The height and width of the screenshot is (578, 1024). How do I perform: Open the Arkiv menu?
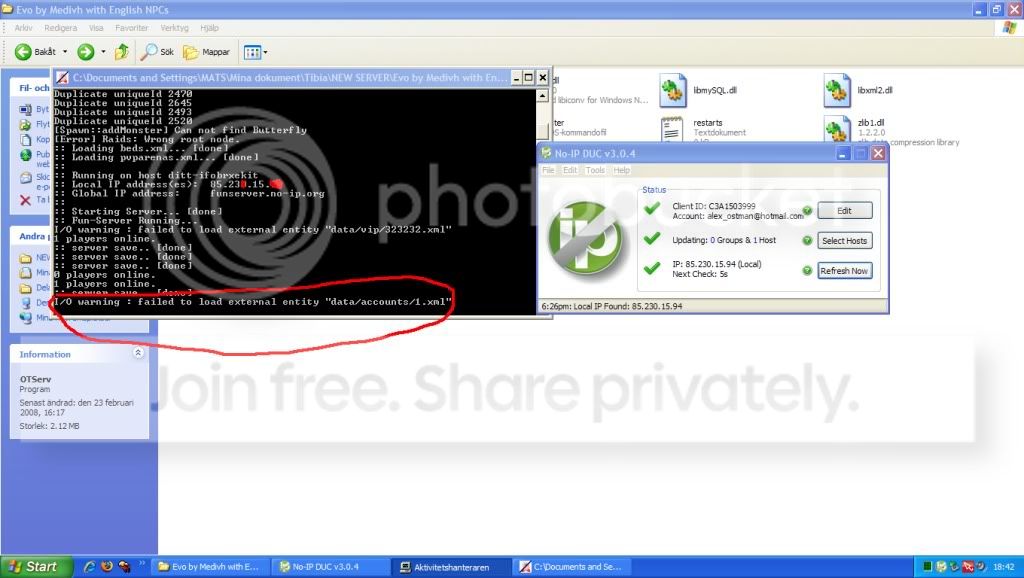click(24, 28)
